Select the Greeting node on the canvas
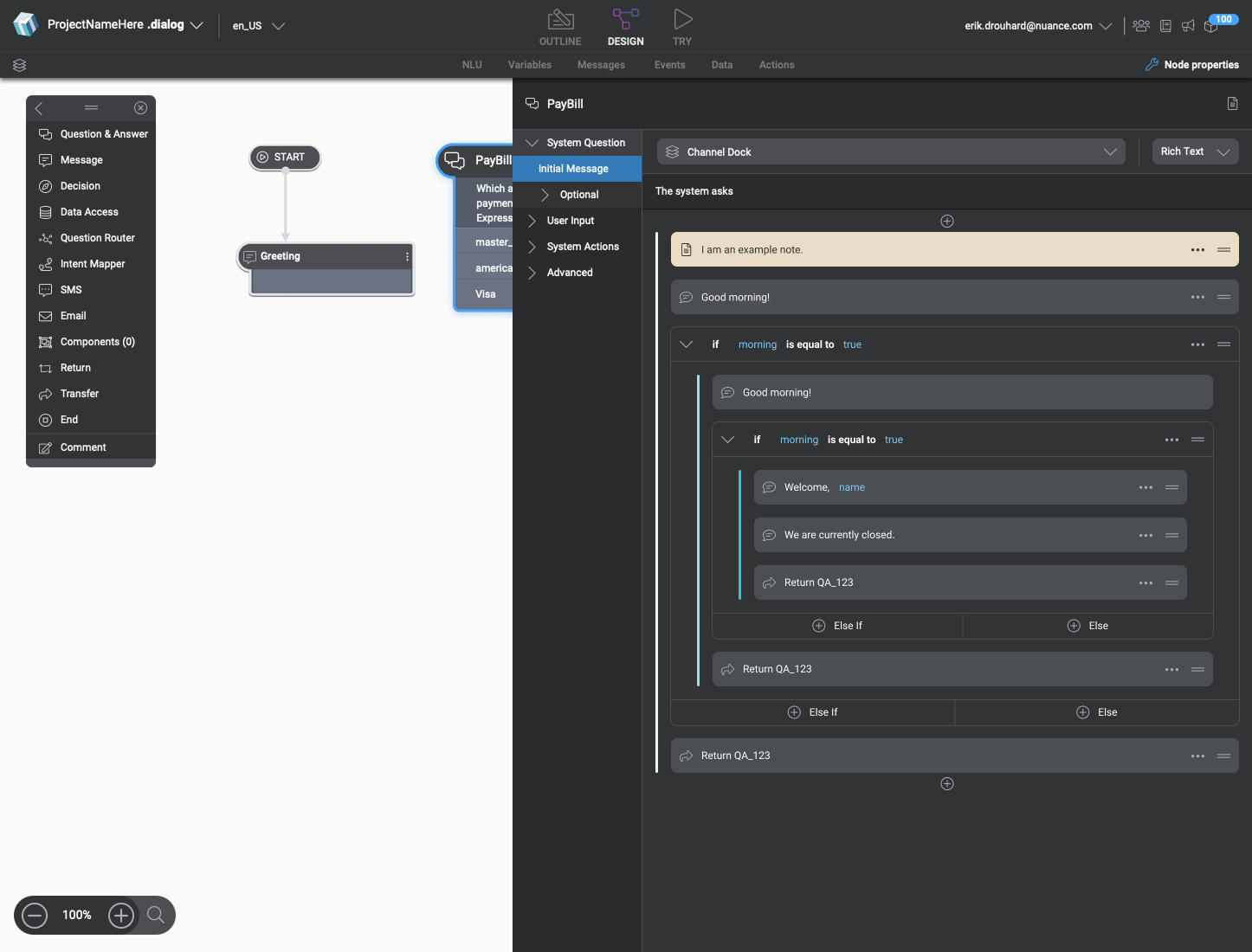This screenshot has height=952, width=1252. (x=326, y=269)
